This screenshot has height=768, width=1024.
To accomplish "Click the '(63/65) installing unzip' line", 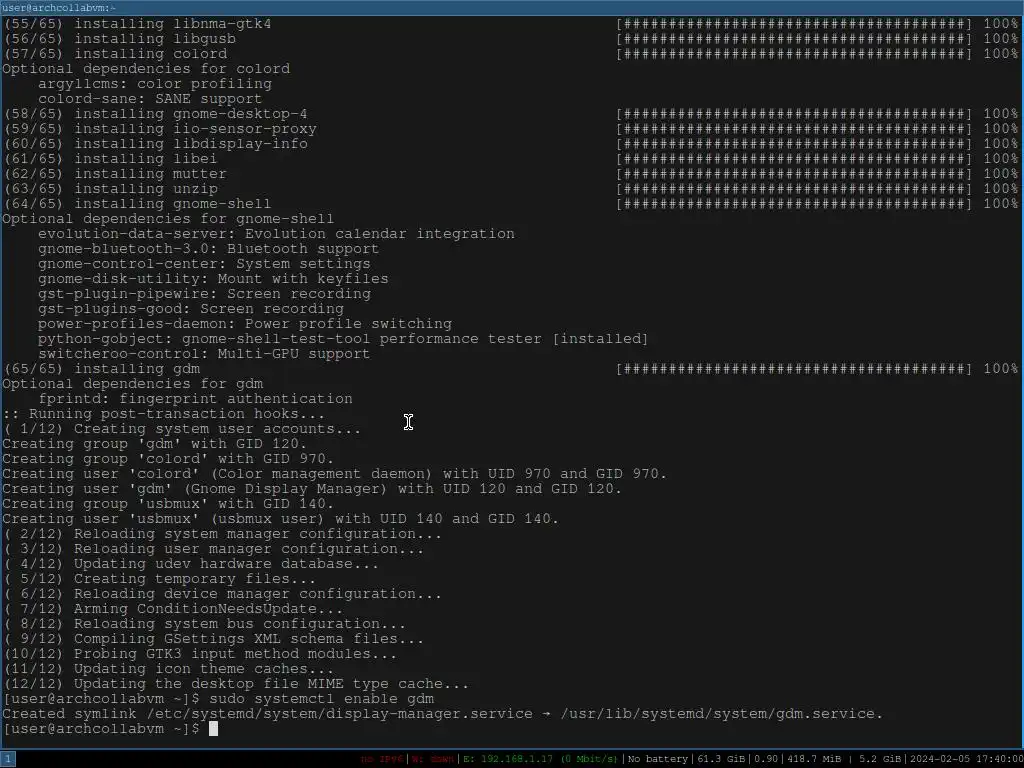I will [x=110, y=189].
